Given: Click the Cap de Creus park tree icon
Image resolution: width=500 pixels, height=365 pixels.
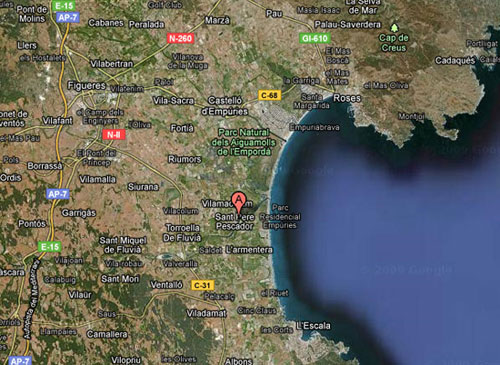Looking at the screenshot, I should tap(394, 28).
